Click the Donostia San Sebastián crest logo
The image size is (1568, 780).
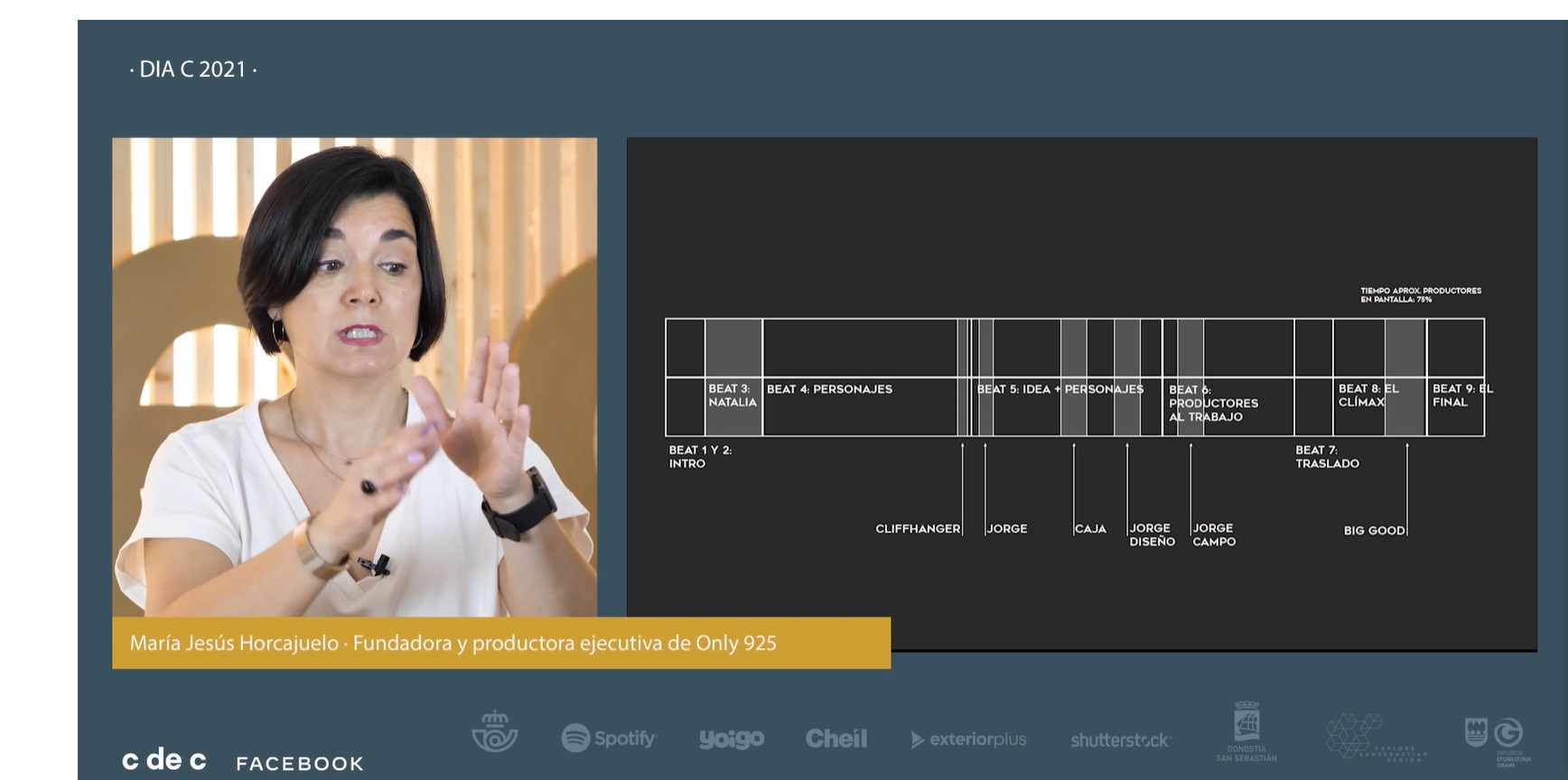click(x=1246, y=731)
